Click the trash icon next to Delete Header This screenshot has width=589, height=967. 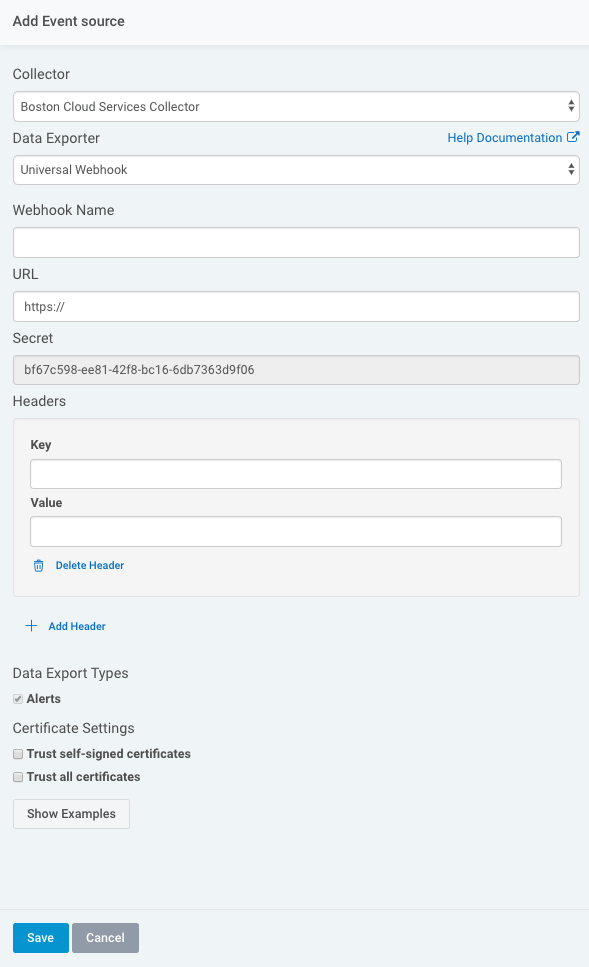coord(37,565)
